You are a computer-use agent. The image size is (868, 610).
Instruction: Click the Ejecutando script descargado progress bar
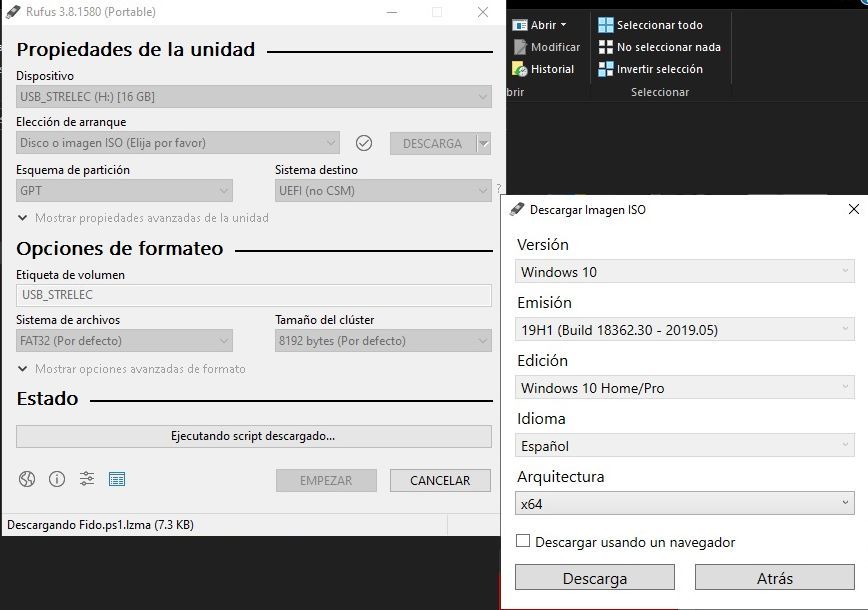[254, 436]
